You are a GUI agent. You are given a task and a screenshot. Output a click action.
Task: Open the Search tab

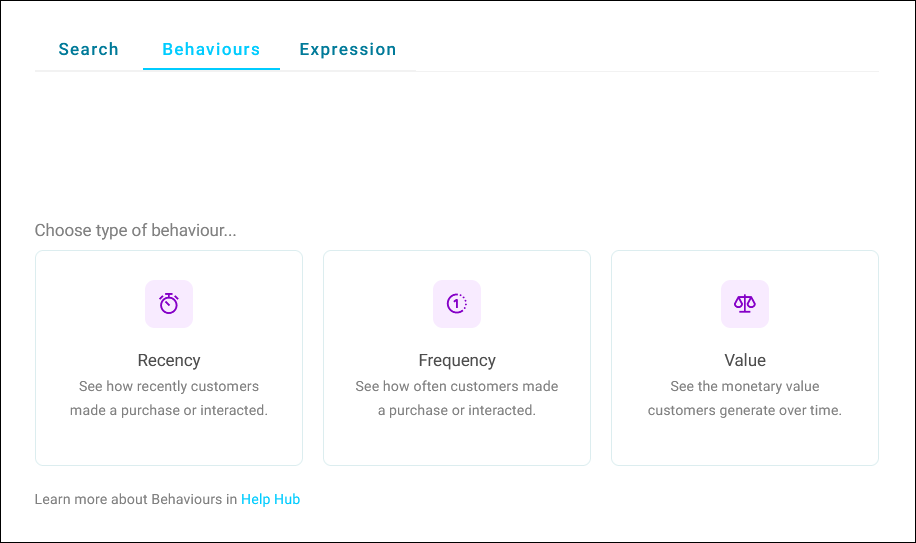tap(89, 50)
